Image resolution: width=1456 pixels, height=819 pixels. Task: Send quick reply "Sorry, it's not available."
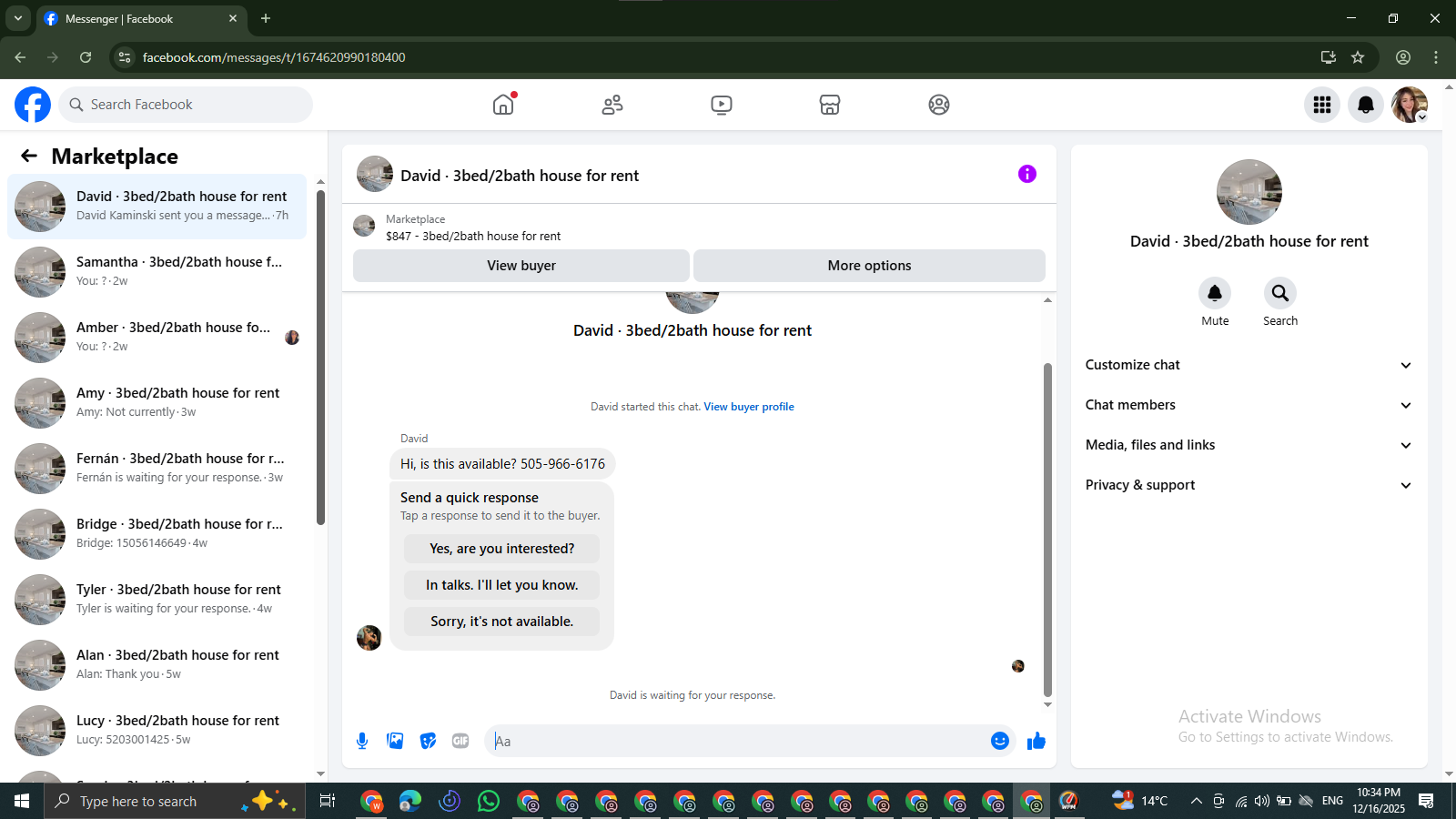(x=501, y=622)
